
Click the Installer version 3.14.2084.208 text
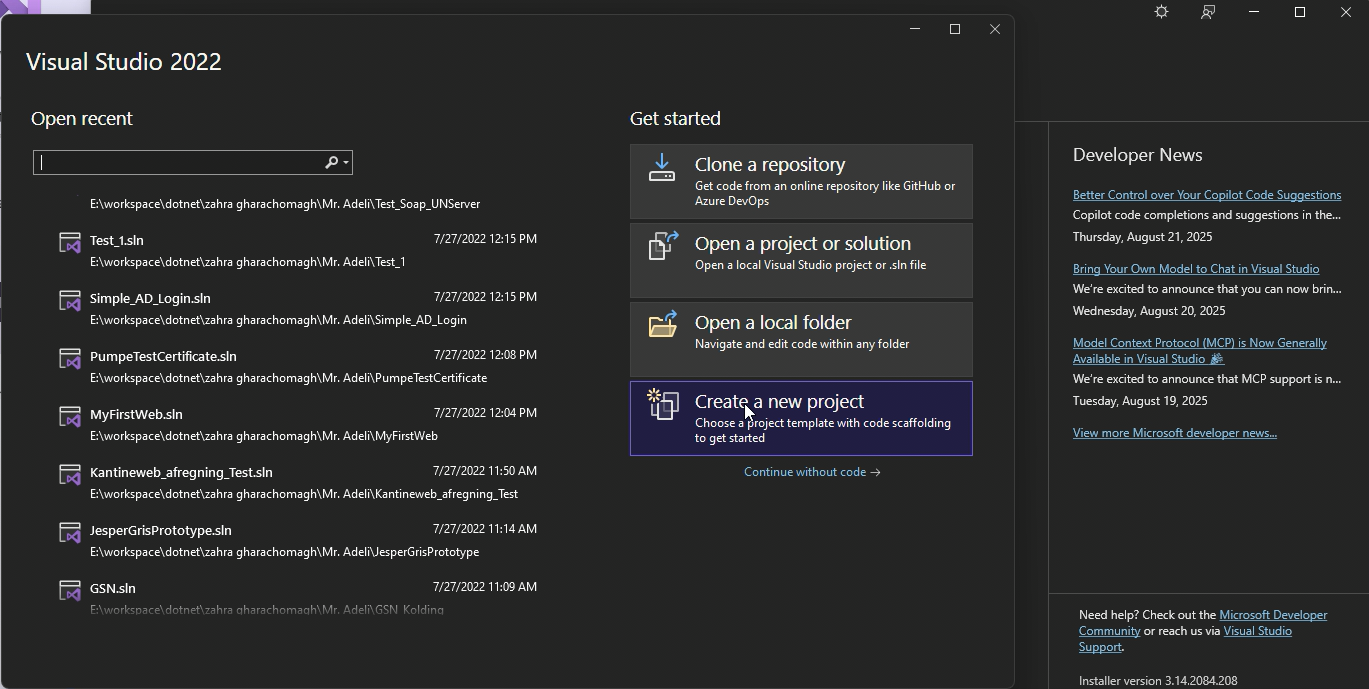tap(1158, 681)
